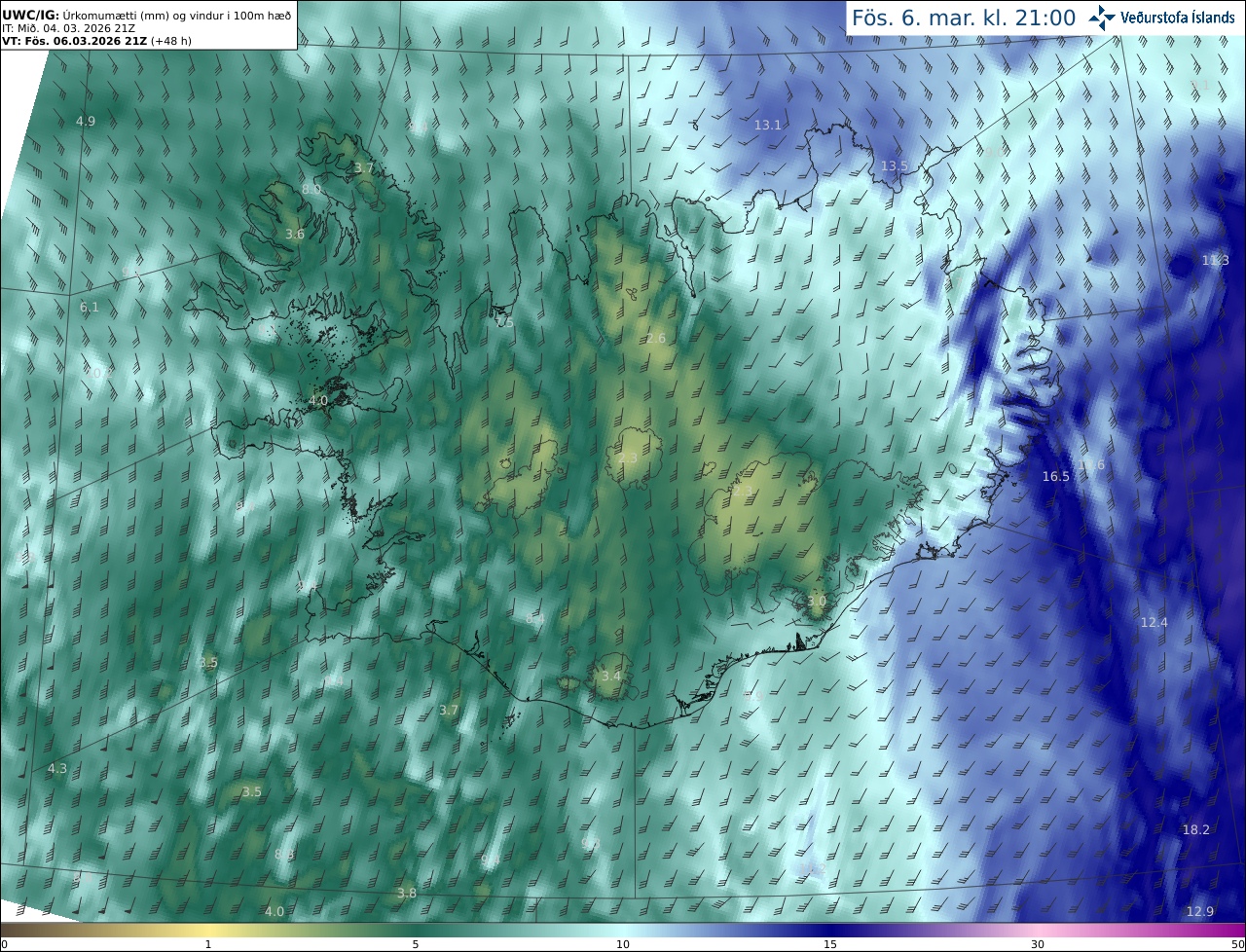Click the 3.6 value over the Westfjords
The height and width of the screenshot is (952, 1246).
[295, 235]
